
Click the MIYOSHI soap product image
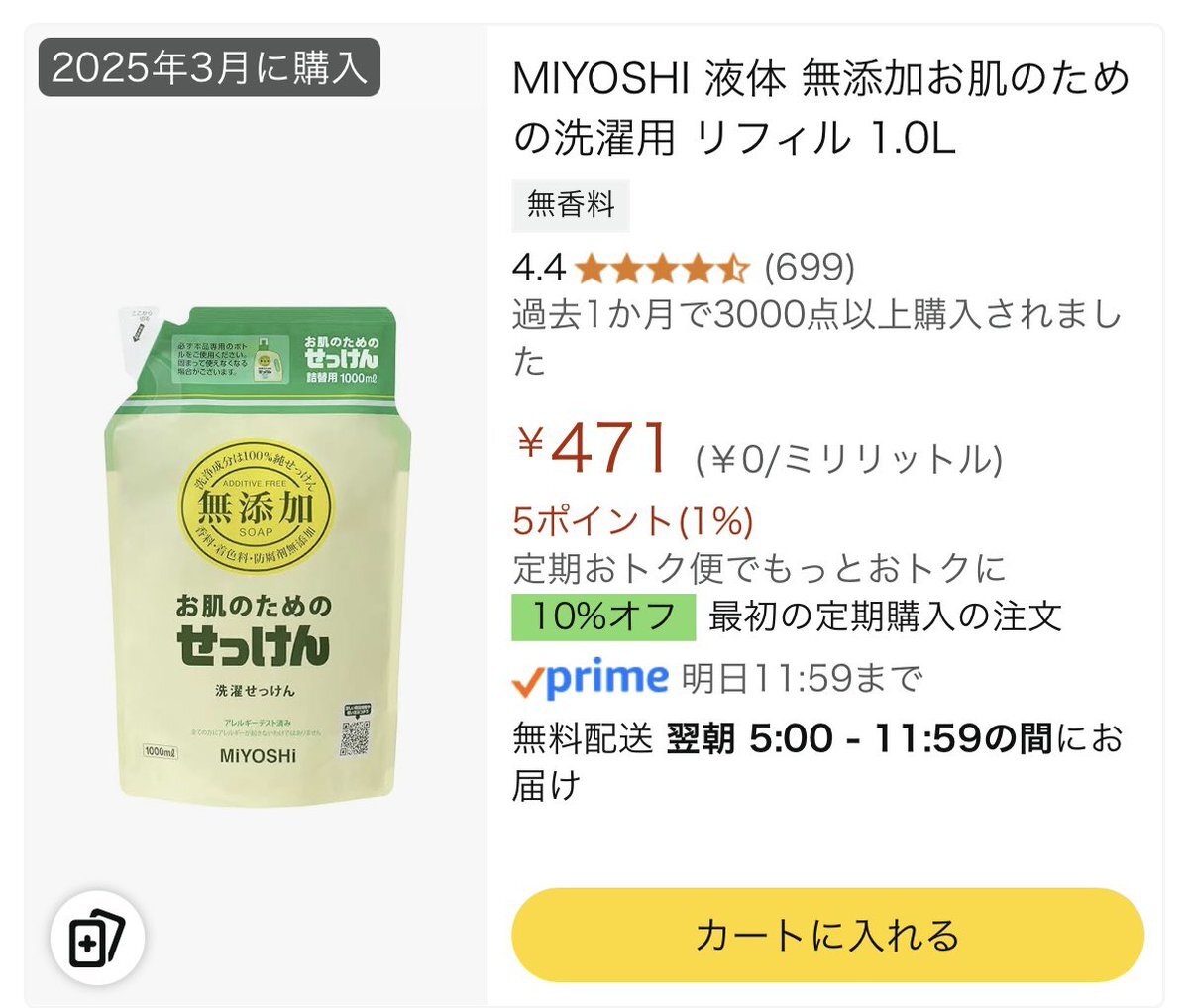point(257,555)
